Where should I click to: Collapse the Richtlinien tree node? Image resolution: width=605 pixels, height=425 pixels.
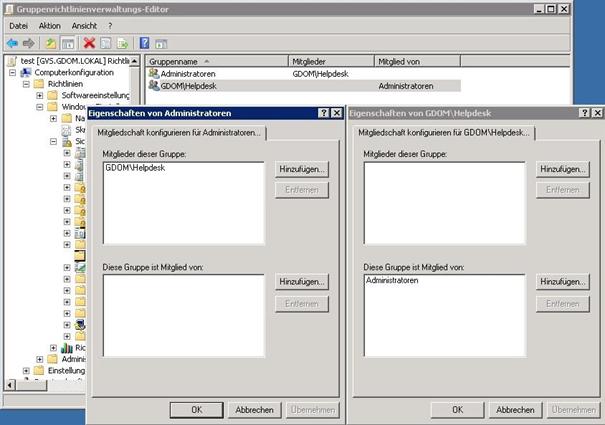[27, 84]
